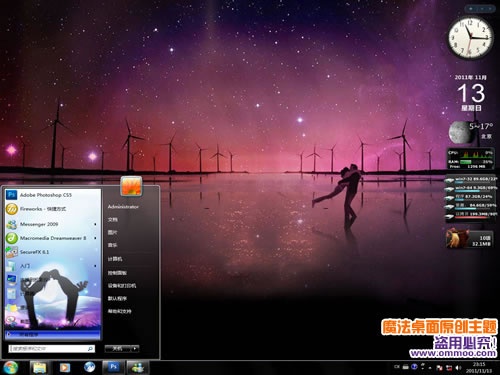500x375 pixels.
Task: Switch to Photoshop on the taskbar
Action: (x=113, y=367)
